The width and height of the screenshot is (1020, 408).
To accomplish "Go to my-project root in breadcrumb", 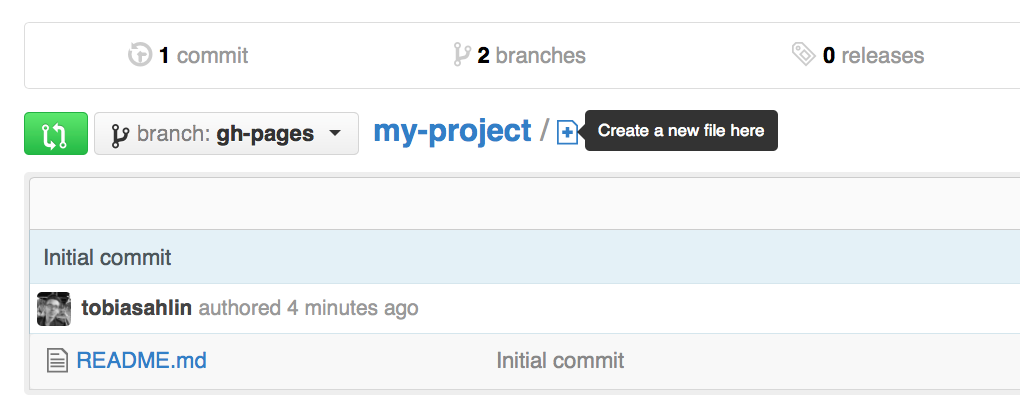I will tap(452, 131).
